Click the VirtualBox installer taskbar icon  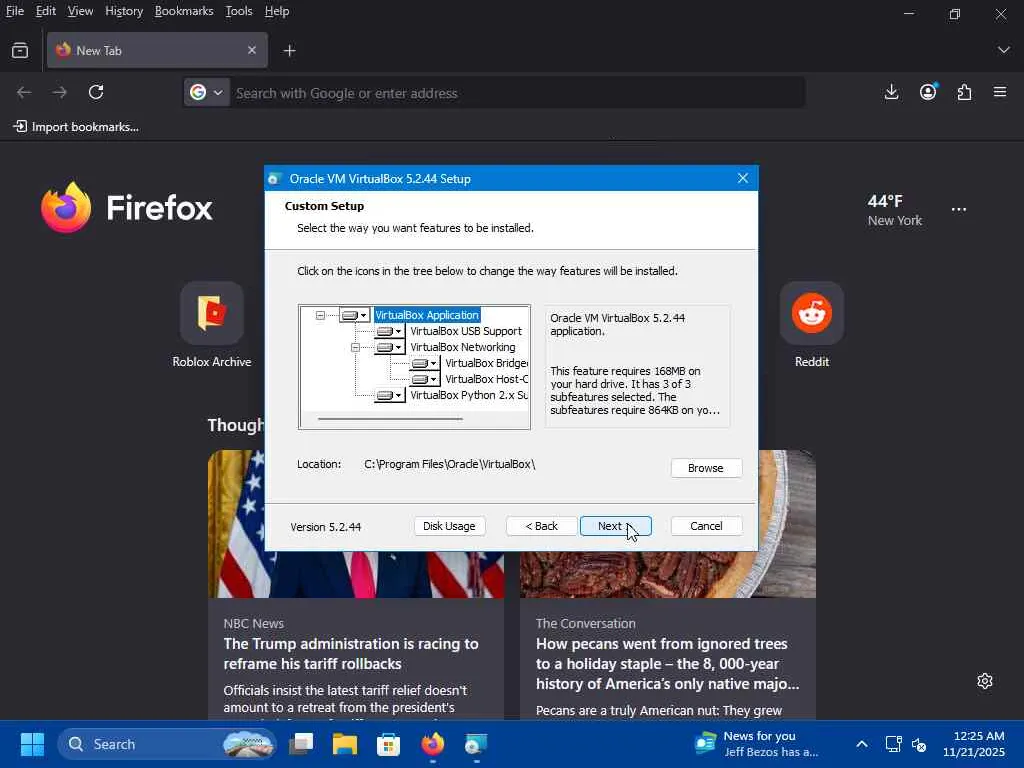point(476,744)
